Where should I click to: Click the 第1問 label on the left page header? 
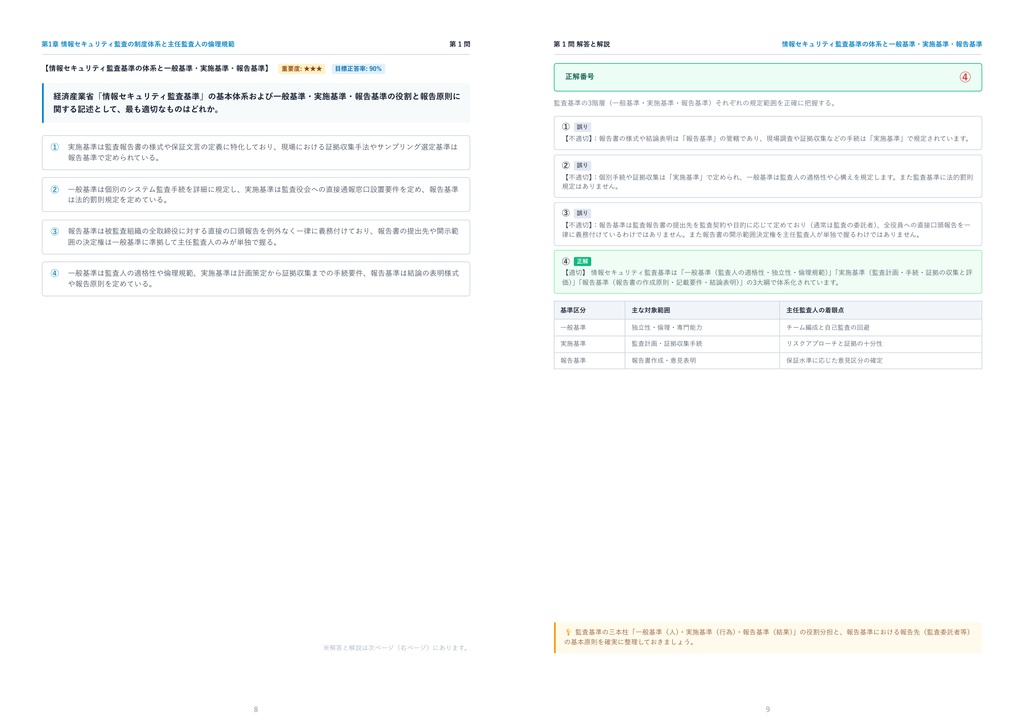tap(460, 44)
